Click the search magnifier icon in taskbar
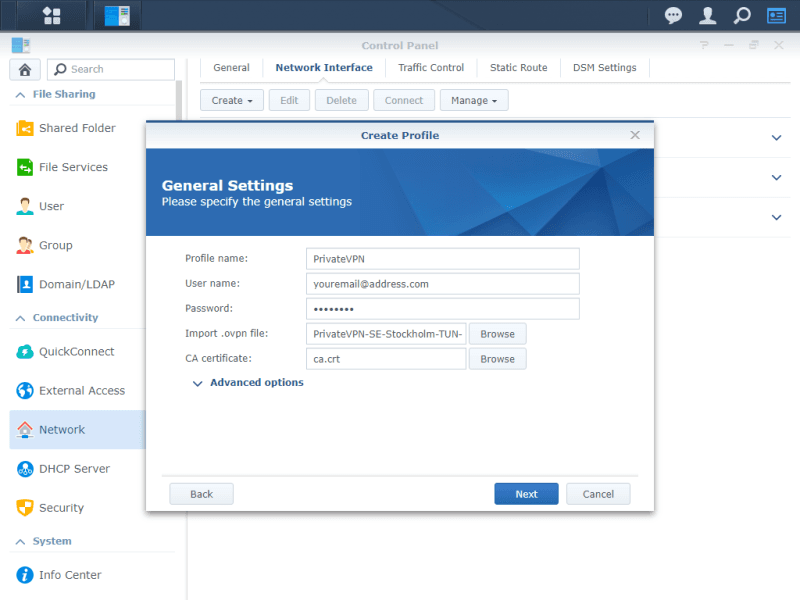The image size is (800, 600). click(x=741, y=15)
